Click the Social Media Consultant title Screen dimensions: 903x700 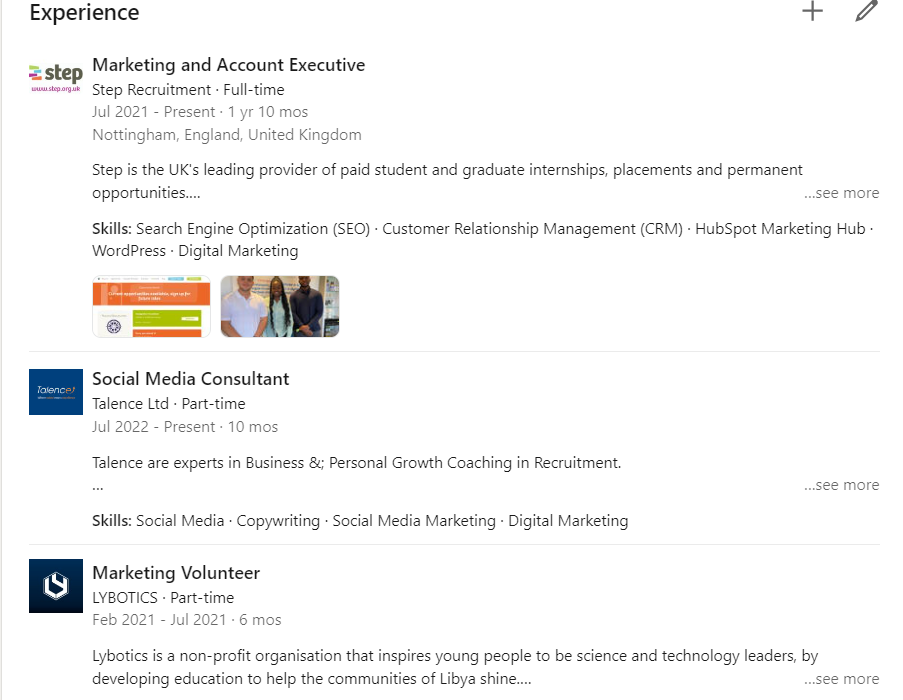(190, 379)
